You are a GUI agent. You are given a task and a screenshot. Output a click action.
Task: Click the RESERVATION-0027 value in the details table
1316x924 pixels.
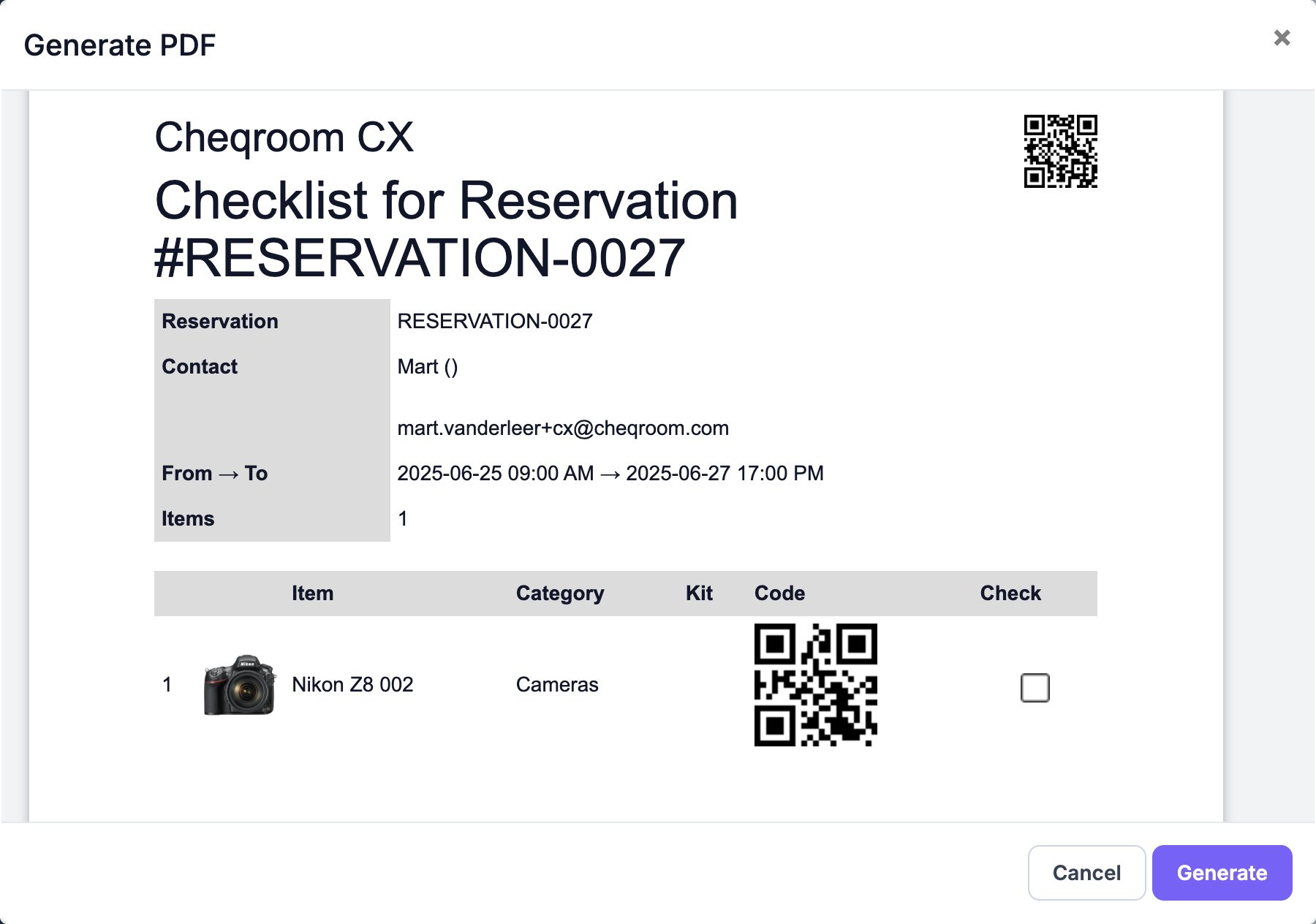pos(495,322)
